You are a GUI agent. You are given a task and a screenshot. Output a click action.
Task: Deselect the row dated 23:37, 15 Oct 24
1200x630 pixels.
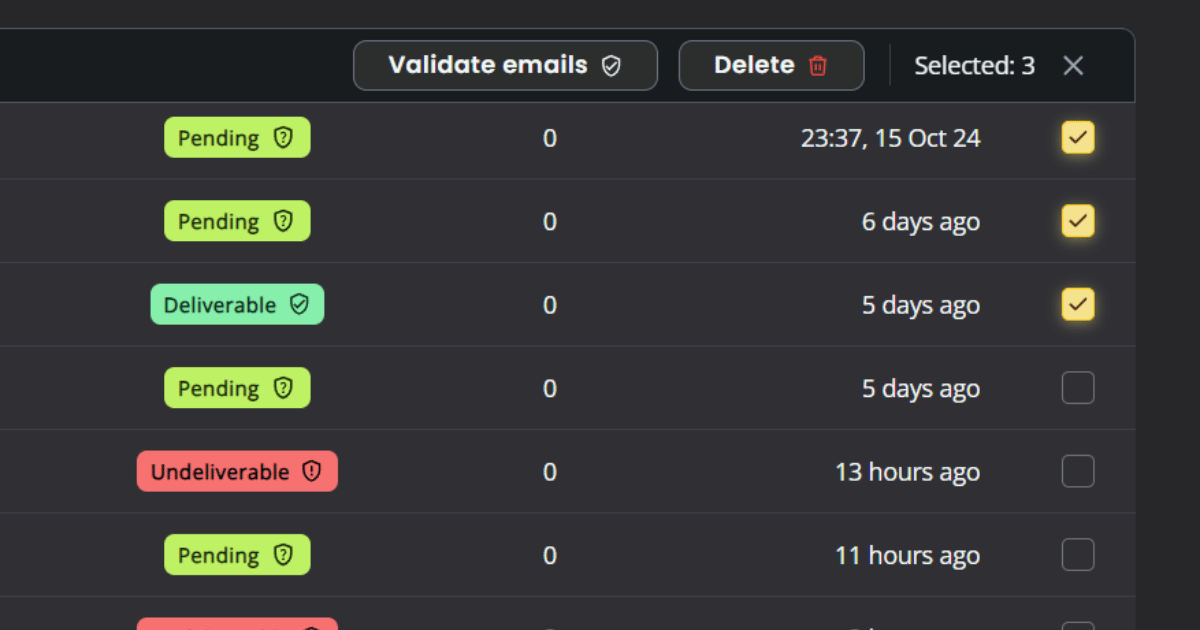(x=1077, y=137)
